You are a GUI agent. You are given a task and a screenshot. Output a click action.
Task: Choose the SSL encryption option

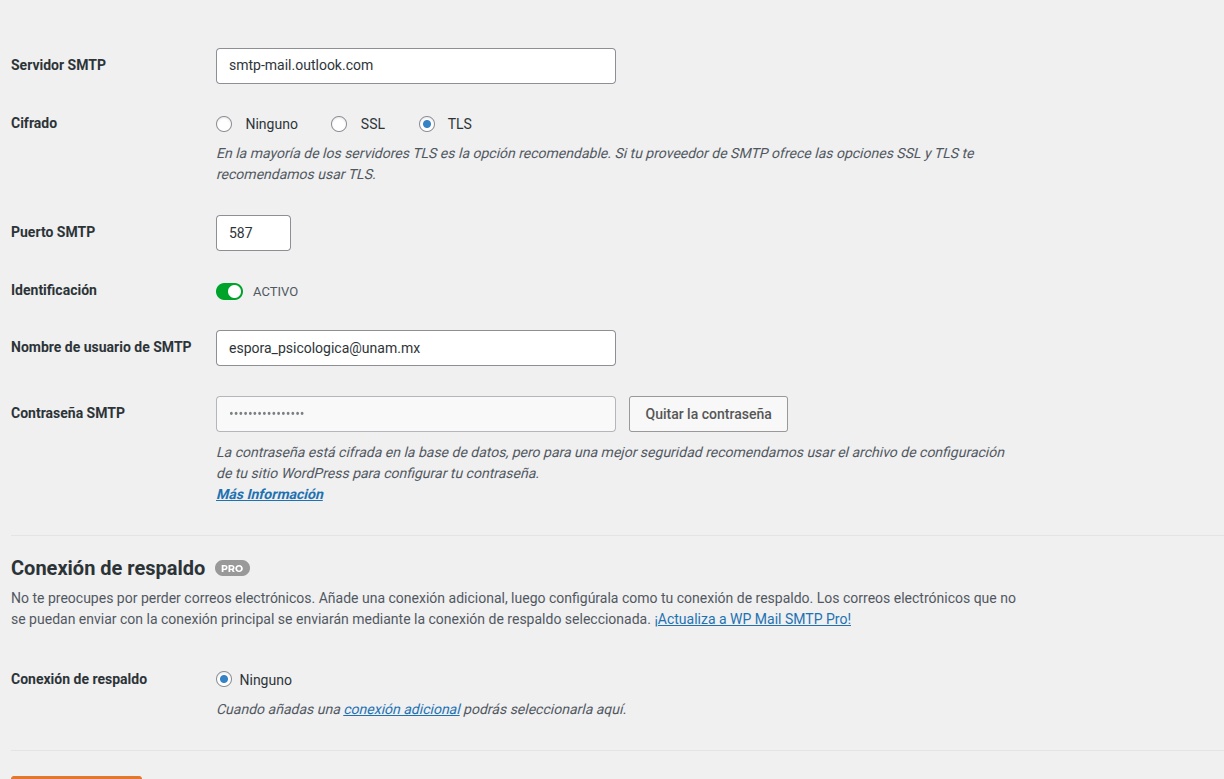click(340, 125)
